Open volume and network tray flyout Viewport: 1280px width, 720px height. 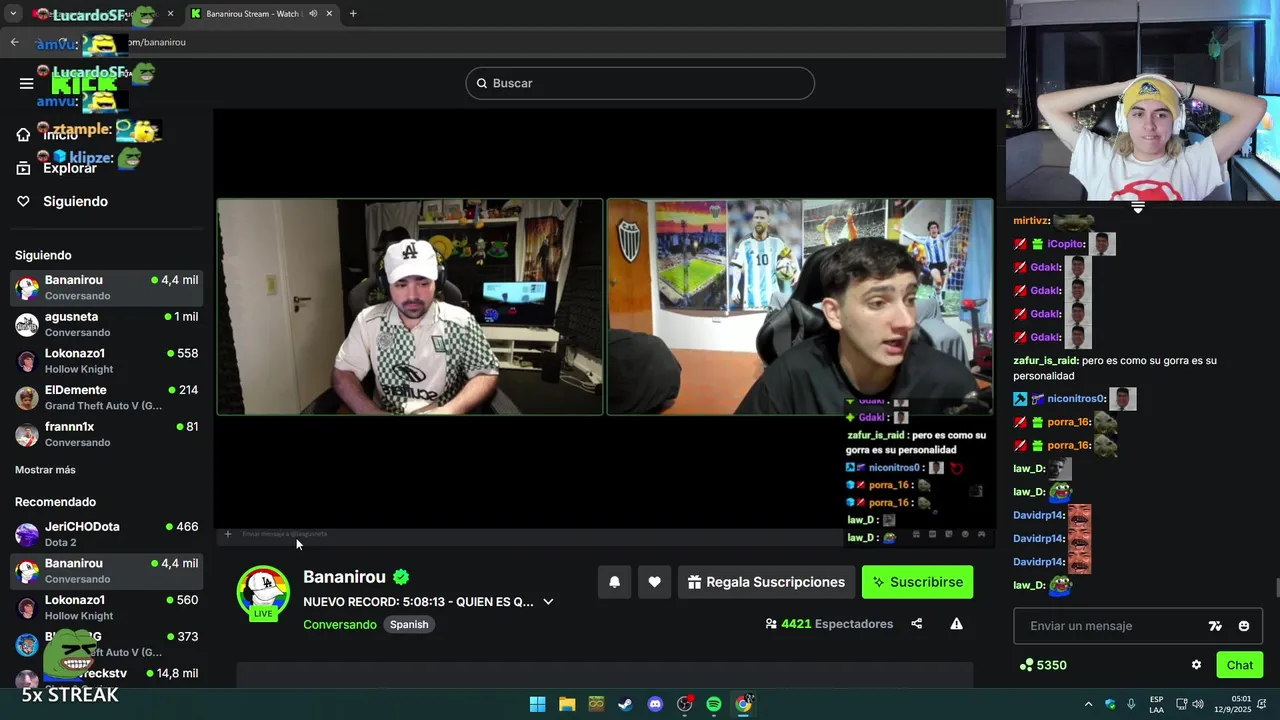(x=1189, y=704)
